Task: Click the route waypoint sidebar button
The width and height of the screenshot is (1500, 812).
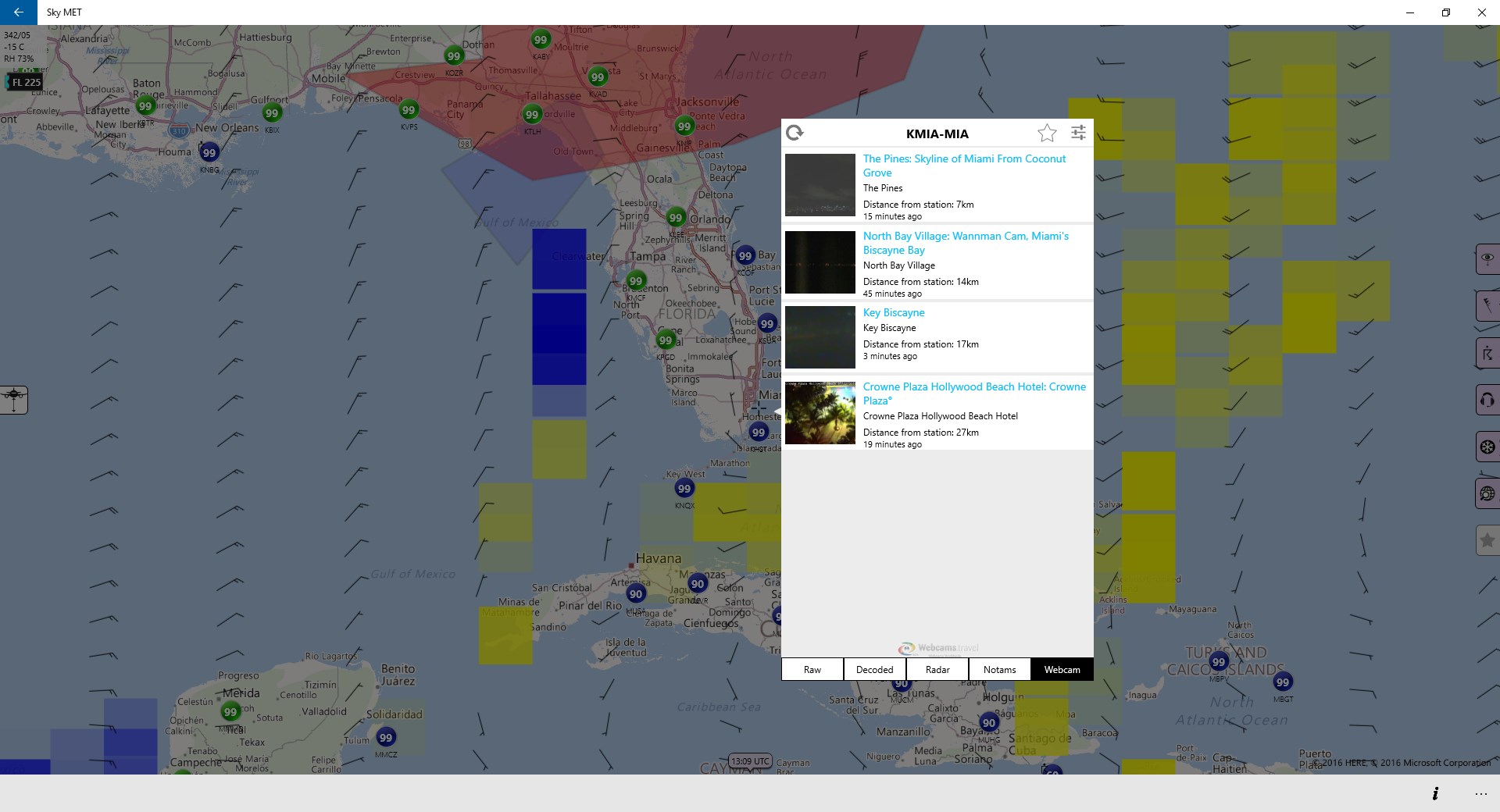Action: point(1487,354)
